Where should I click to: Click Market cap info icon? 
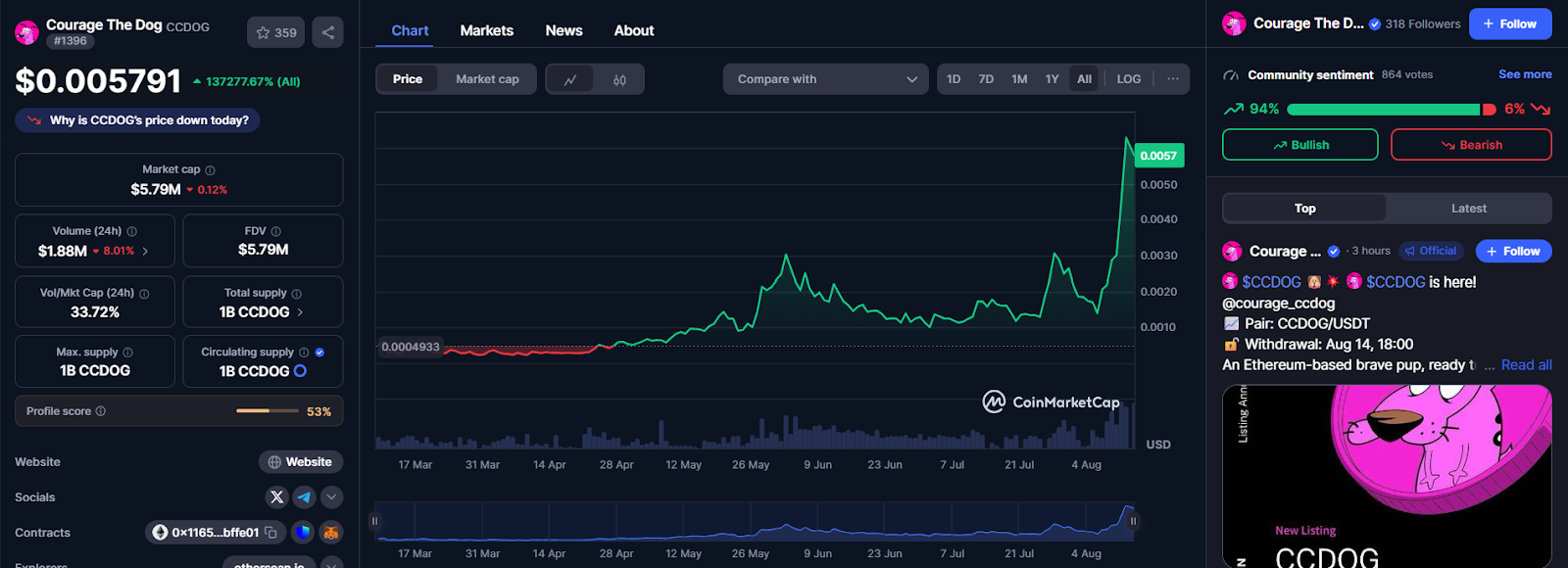click(x=210, y=170)
